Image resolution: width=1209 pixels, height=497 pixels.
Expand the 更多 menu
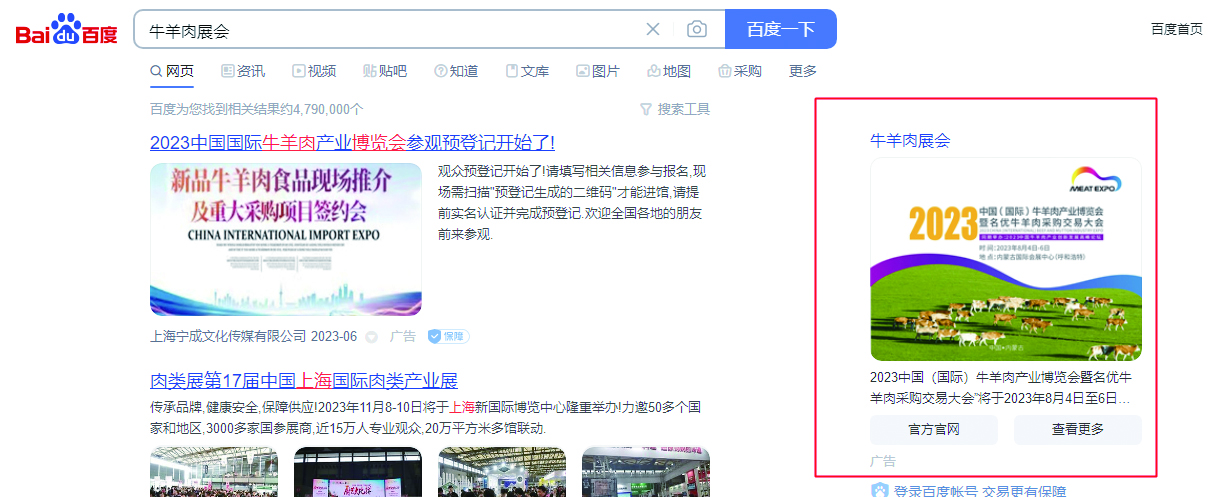click(x=803, y=71)
